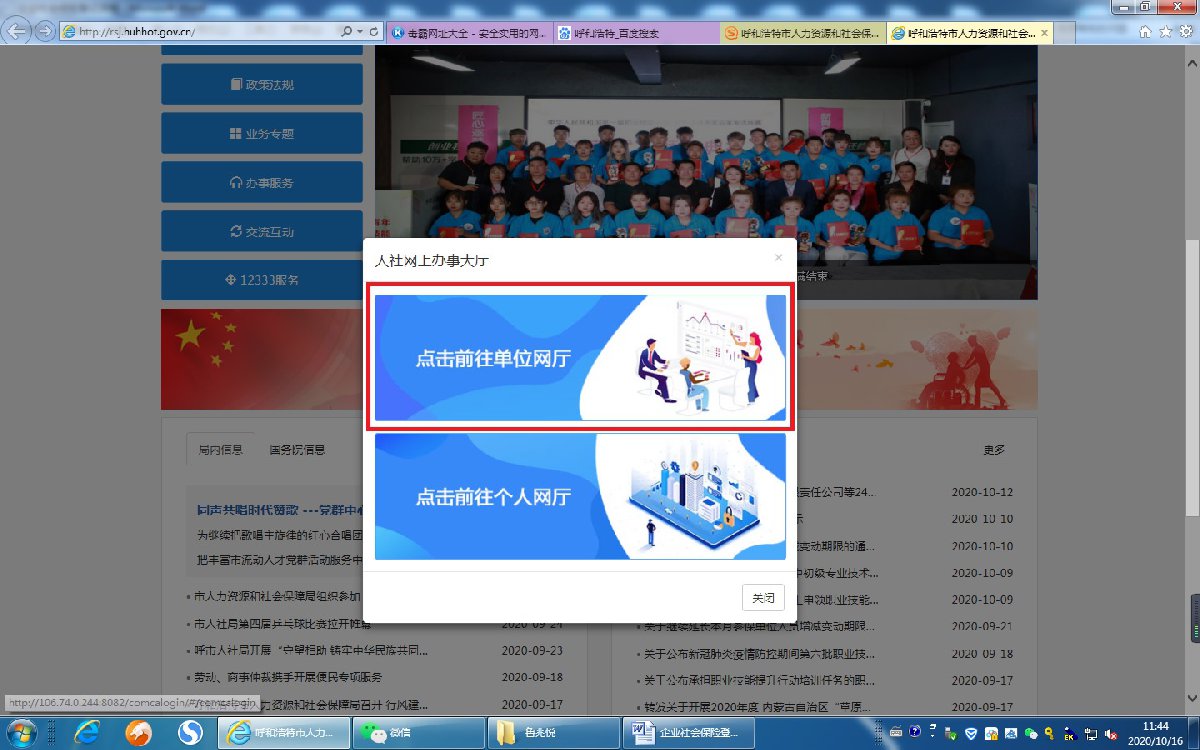Screen dimensions: 1200x750
Task: Open favorites star icon
Action: coord(1166,32)
